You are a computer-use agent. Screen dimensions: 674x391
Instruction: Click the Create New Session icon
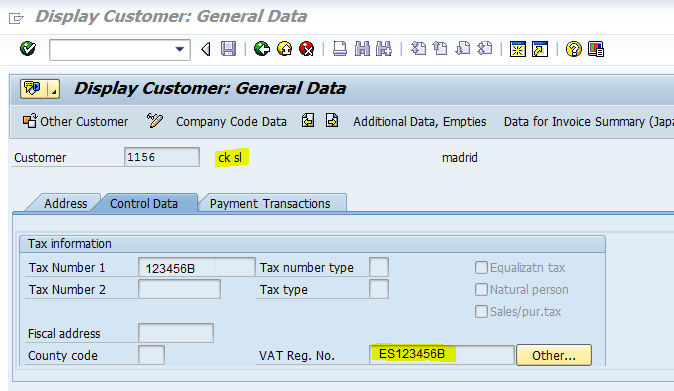click(518, 49)
